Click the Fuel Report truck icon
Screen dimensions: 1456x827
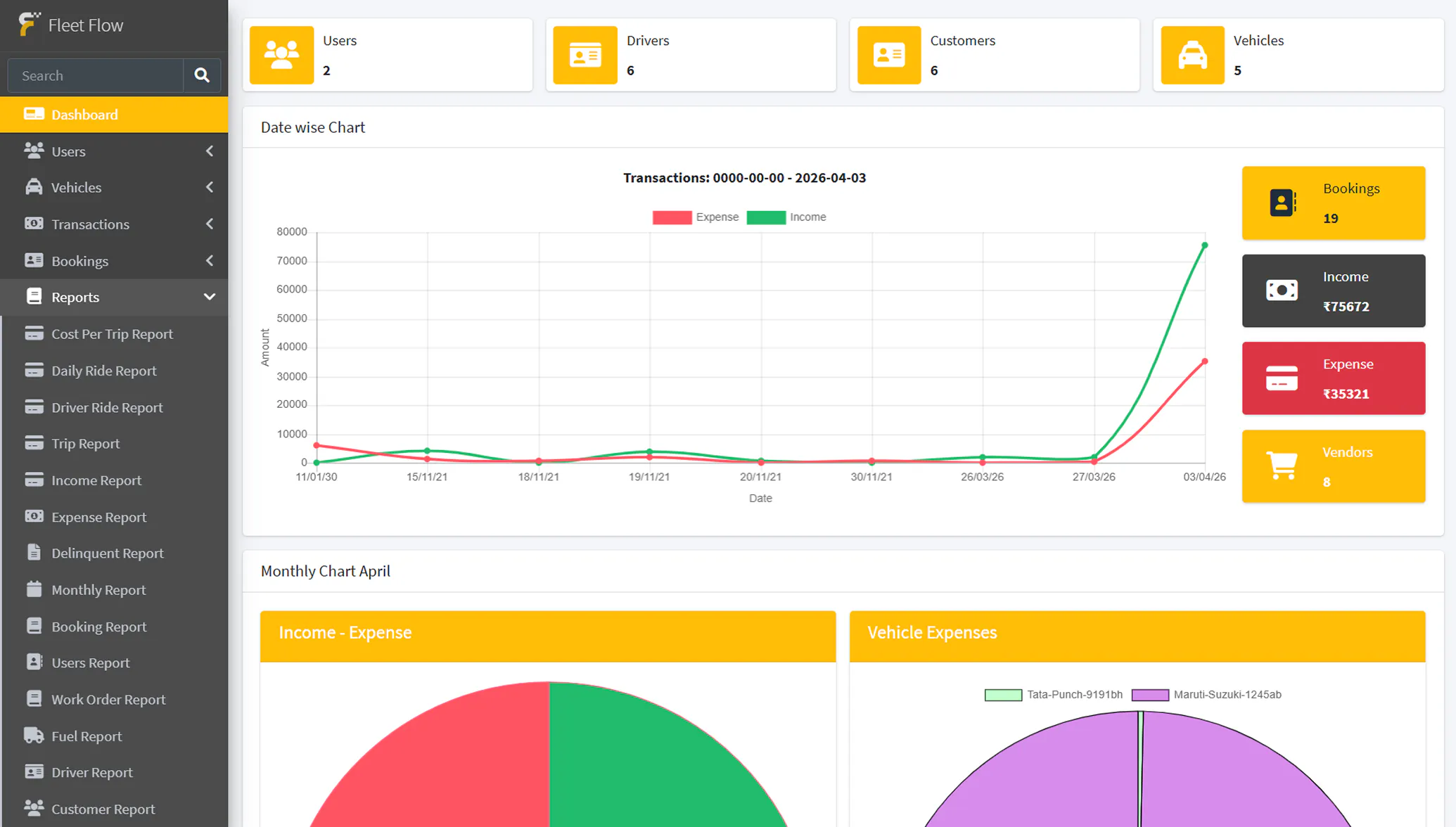coord(34,736)
